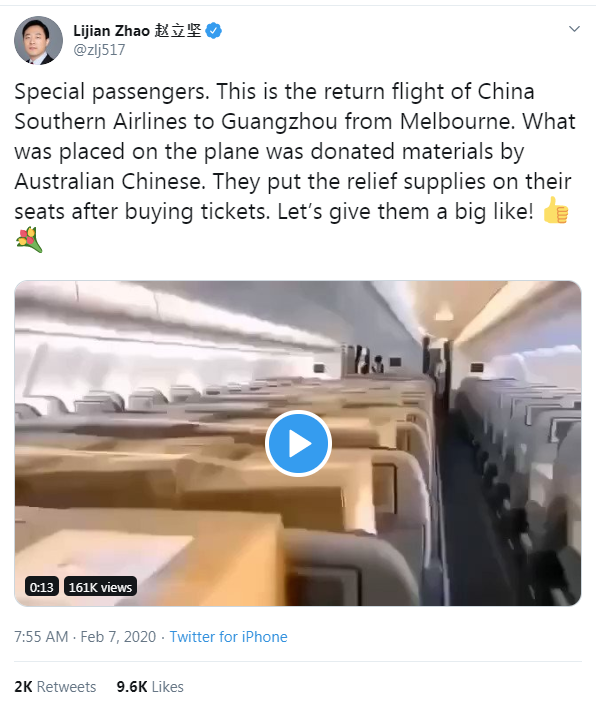
Task: Click the blue verified badge
Action: [214, 31]
